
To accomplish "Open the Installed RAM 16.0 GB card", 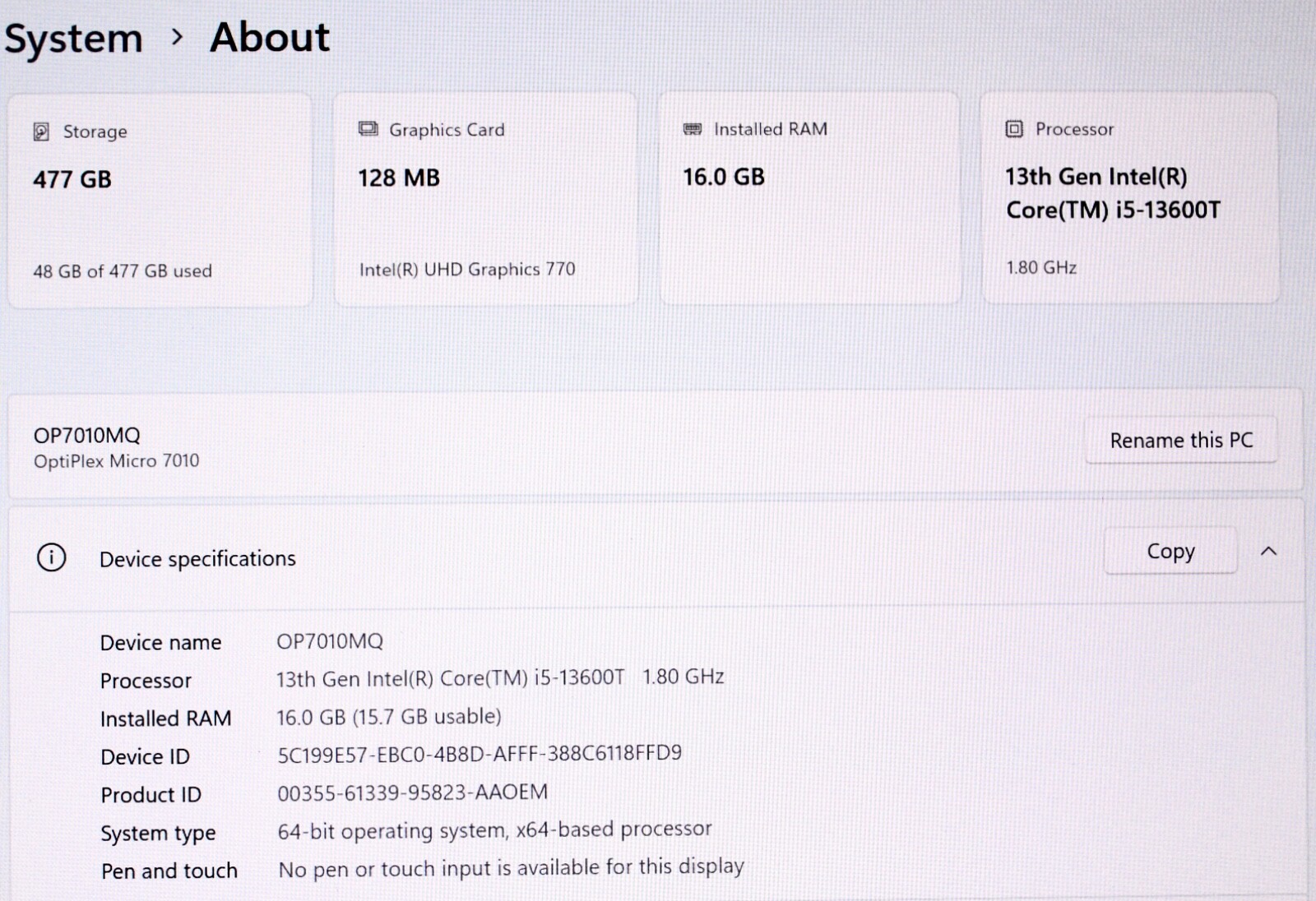I will click(x=810, y=198).
